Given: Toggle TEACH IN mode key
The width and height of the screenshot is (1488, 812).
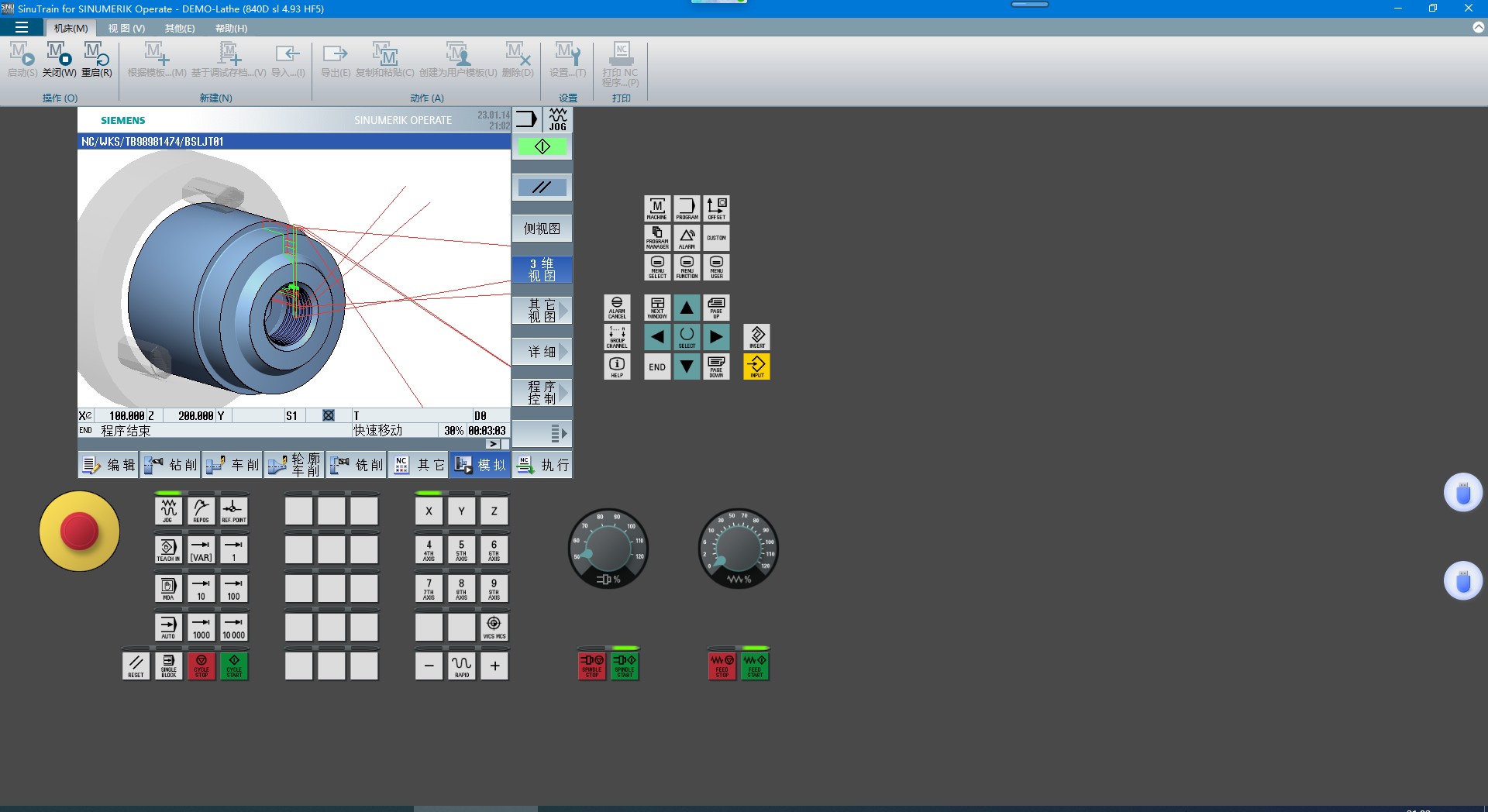Looking at the screenshot, I should [168, 550].
